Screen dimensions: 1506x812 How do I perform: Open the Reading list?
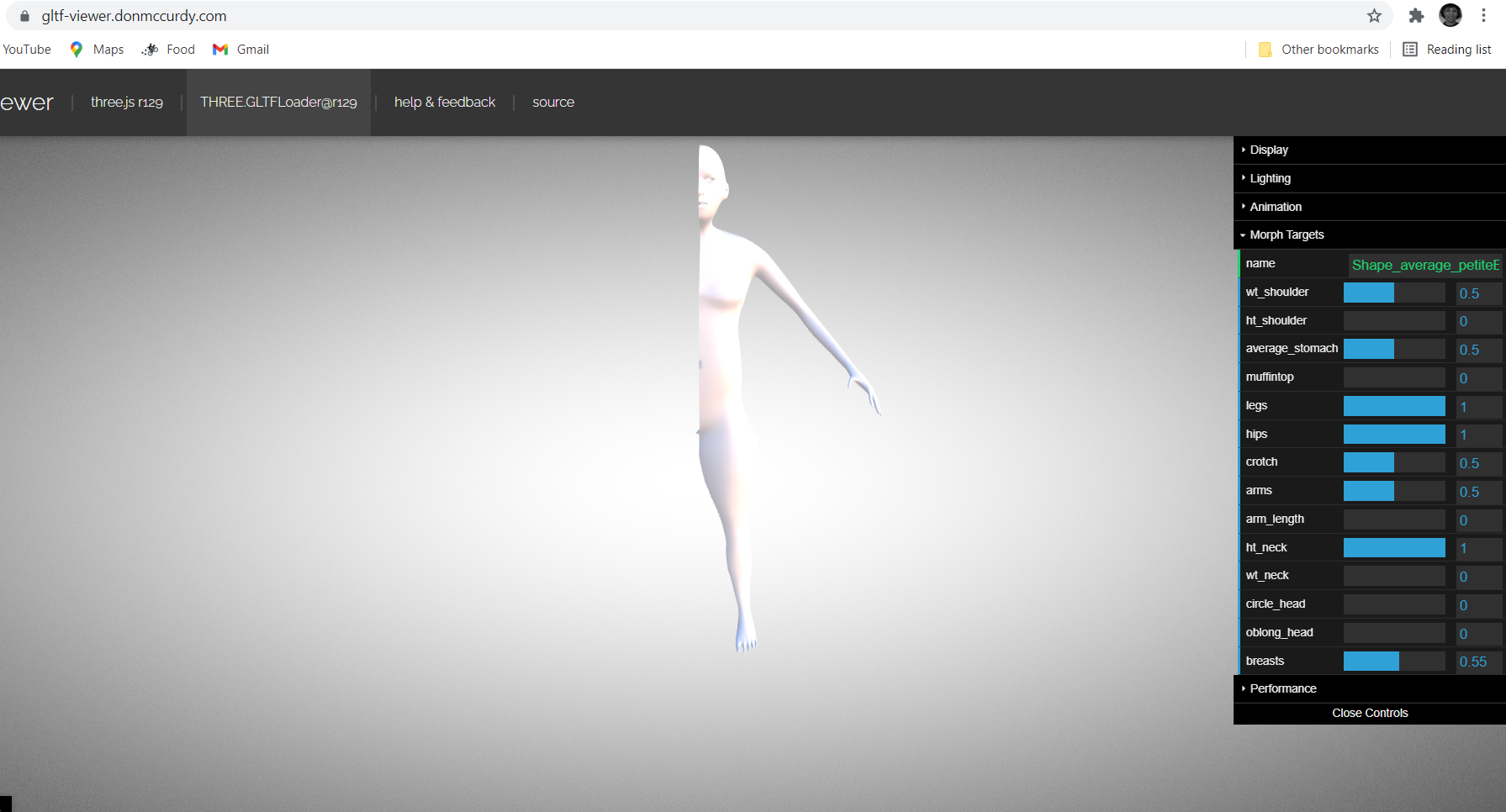1446,49
